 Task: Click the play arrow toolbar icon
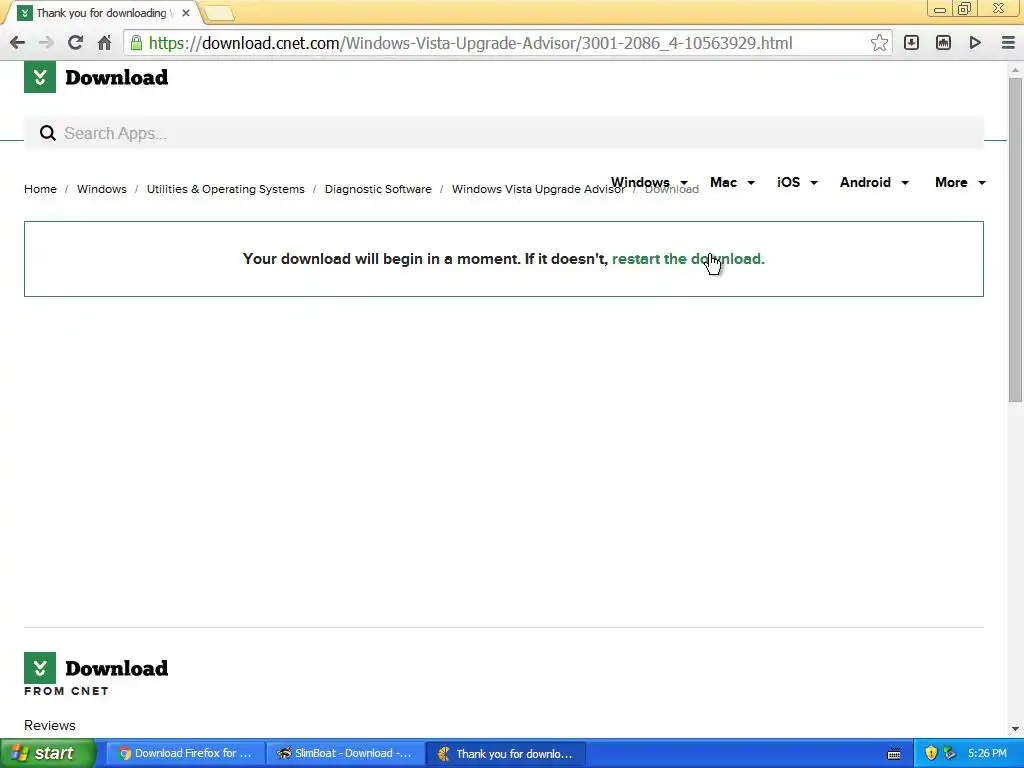pos(975,43)
